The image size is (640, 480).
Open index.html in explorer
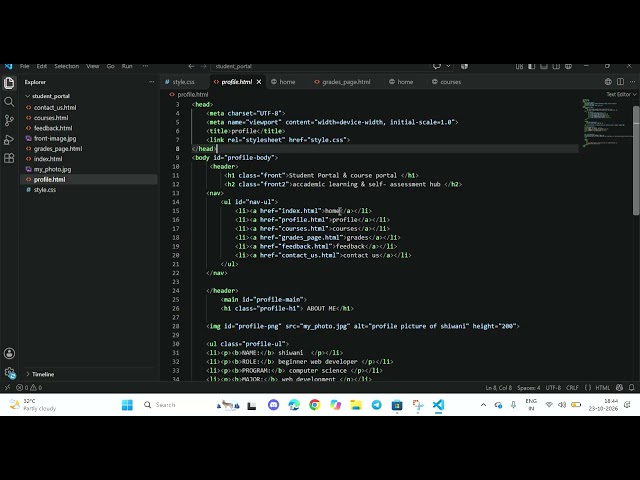pos(48,159)
